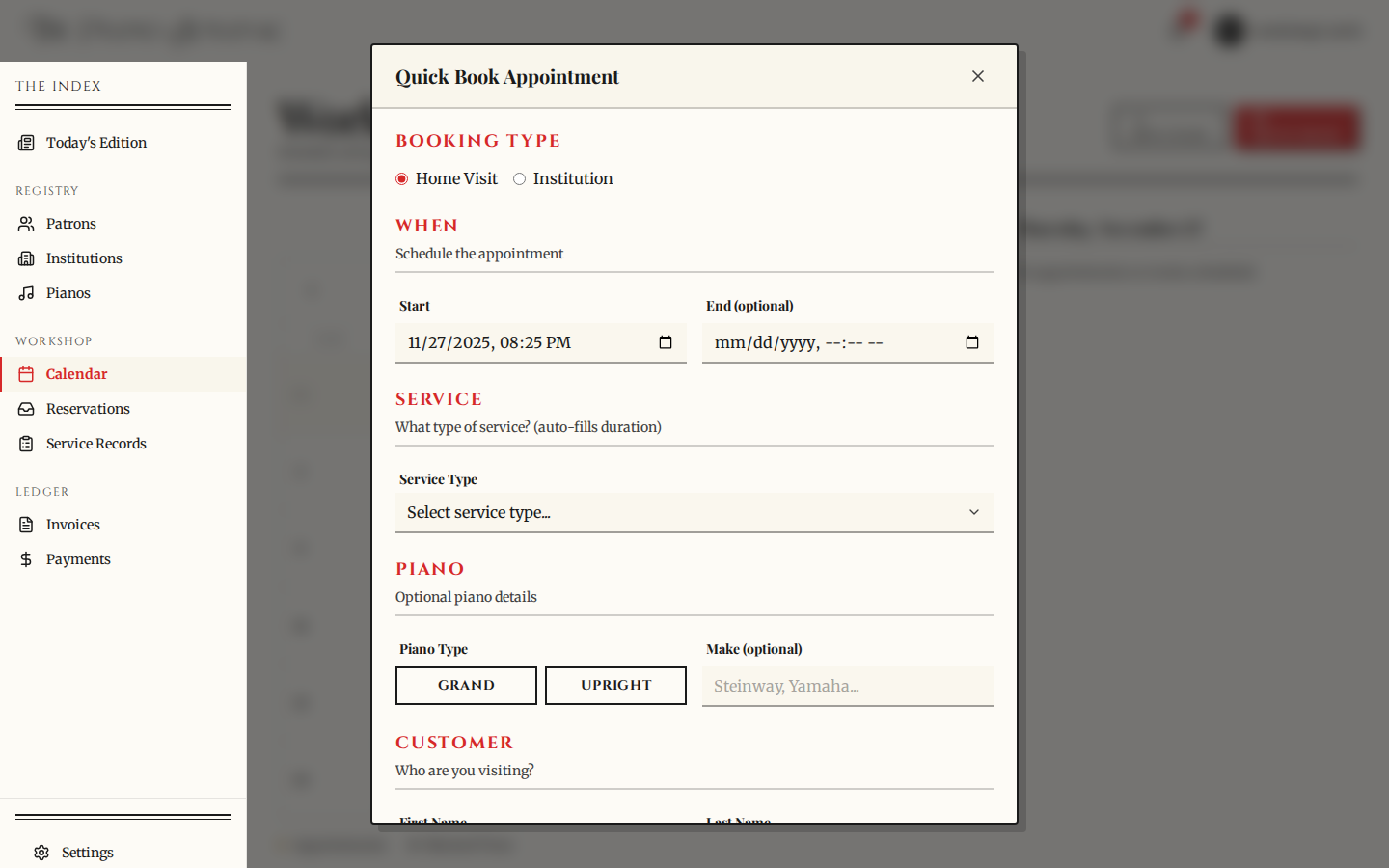Viewport: 1389px width, 868px height.
Task: Open the Settings gear icon
Action: tap(41, 852)
